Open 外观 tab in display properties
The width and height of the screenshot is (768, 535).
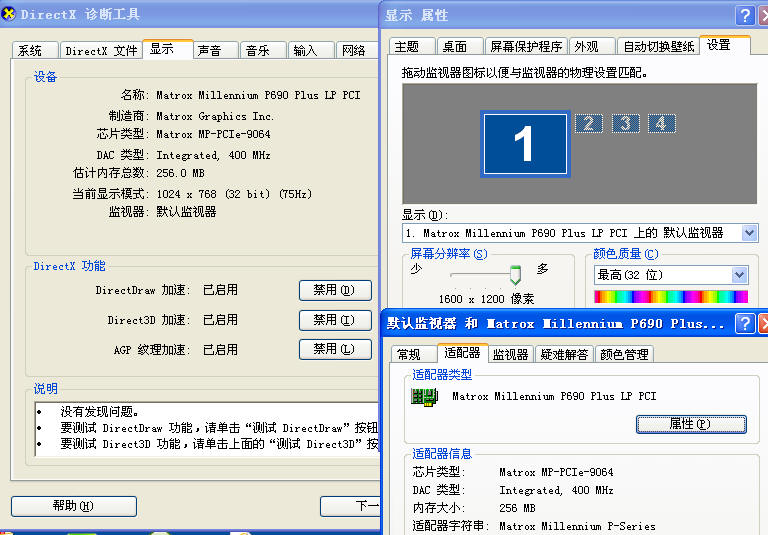coord(591,47)
